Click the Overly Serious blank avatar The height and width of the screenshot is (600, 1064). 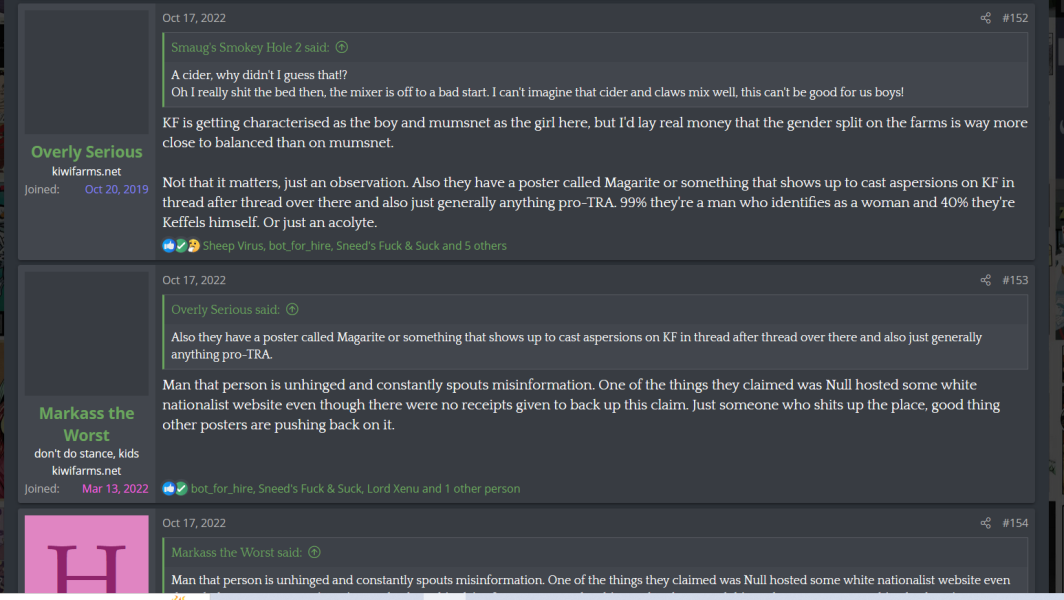pyautogui.click(x=87, y=72)
